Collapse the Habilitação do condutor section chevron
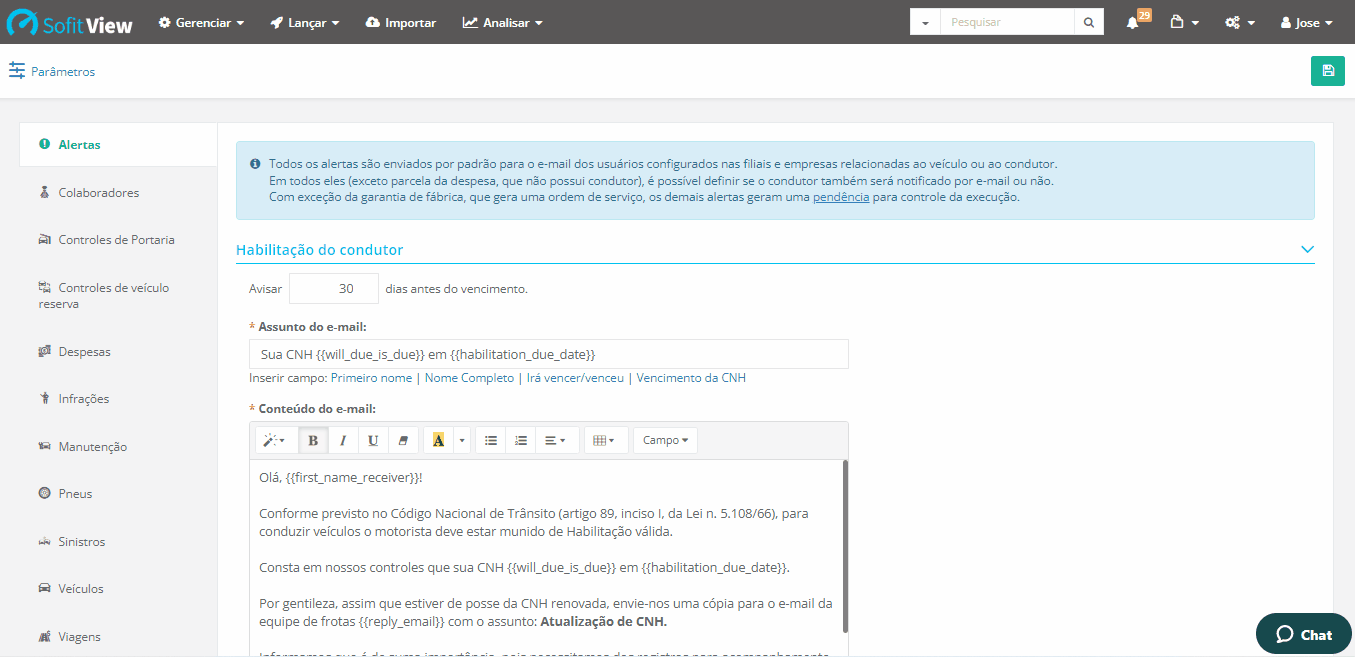 coord(1307,249)
